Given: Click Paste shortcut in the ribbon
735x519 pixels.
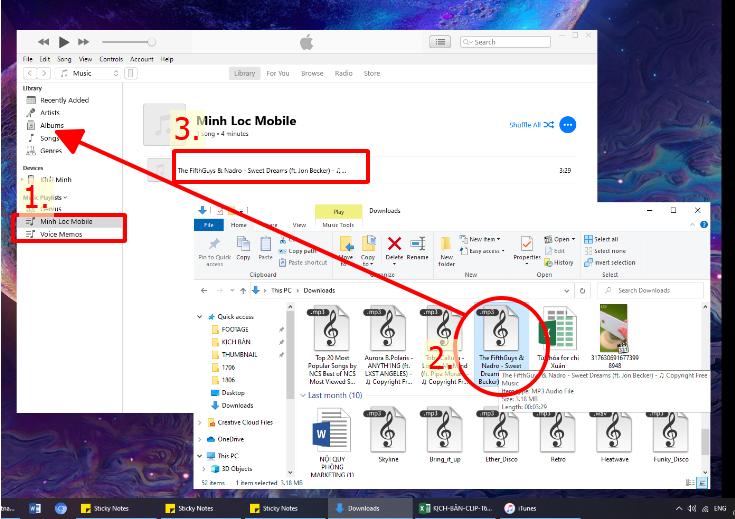Looking at the screenshot, I should point(303,263).
